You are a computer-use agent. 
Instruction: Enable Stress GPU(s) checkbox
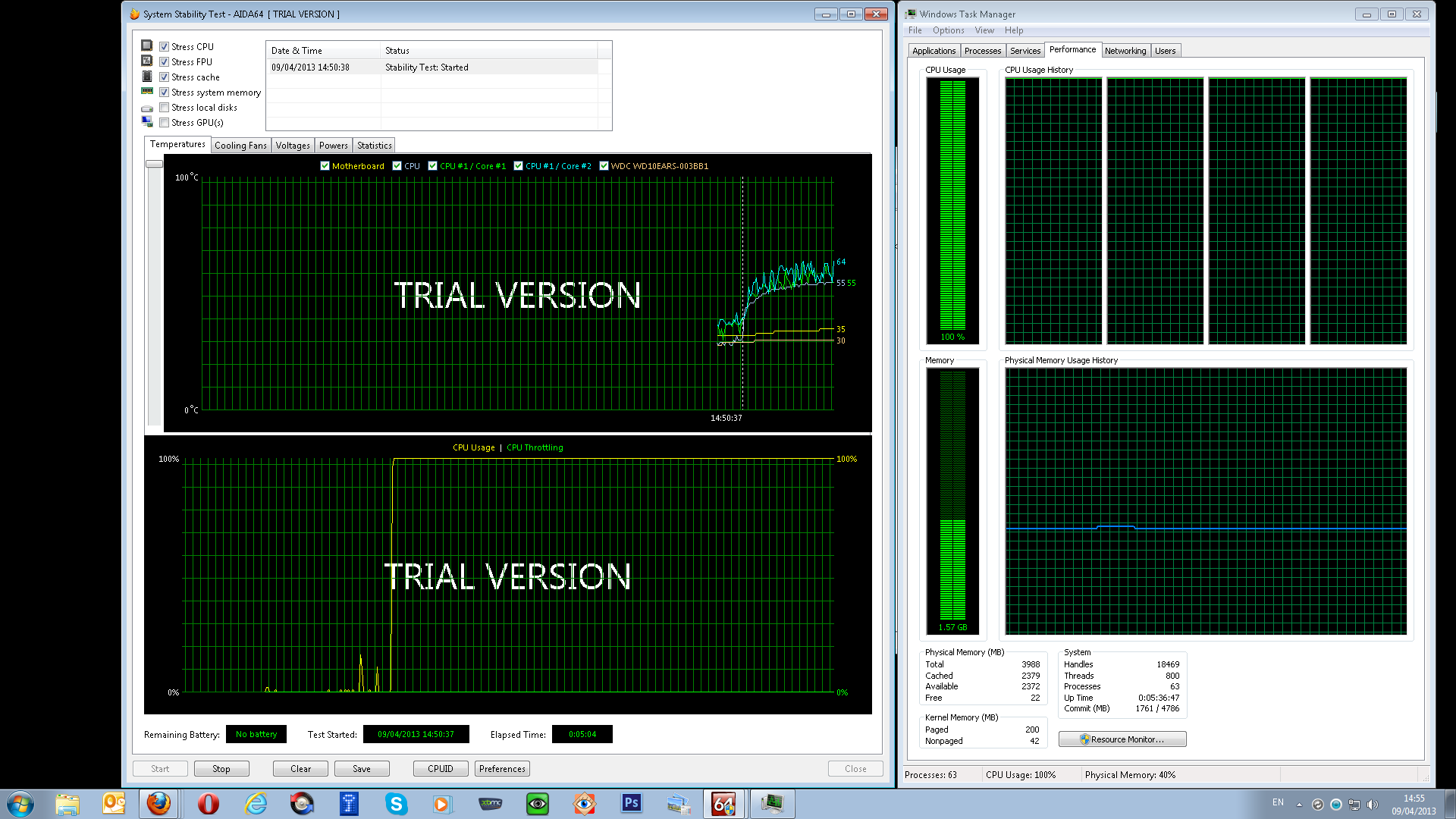point(164,123)
